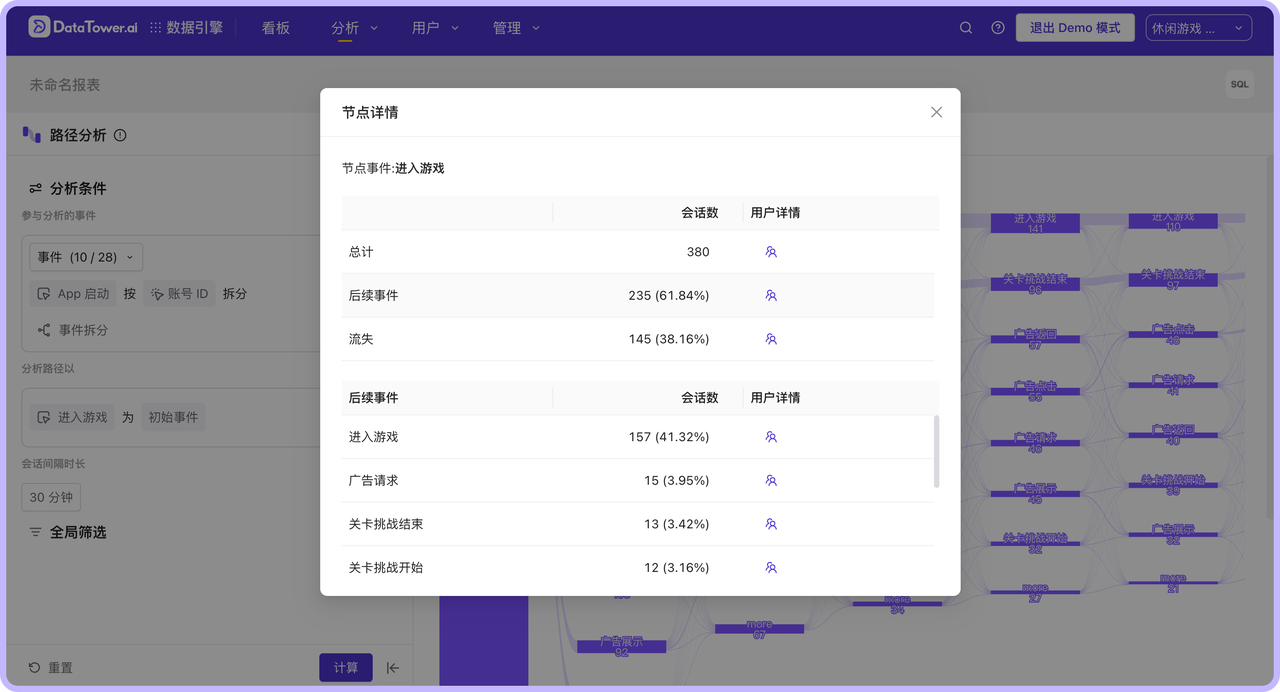The width and height of the screenshot is (1280, 692).
Task: Open user details for the 总计 row
Action: pos(770,252)
